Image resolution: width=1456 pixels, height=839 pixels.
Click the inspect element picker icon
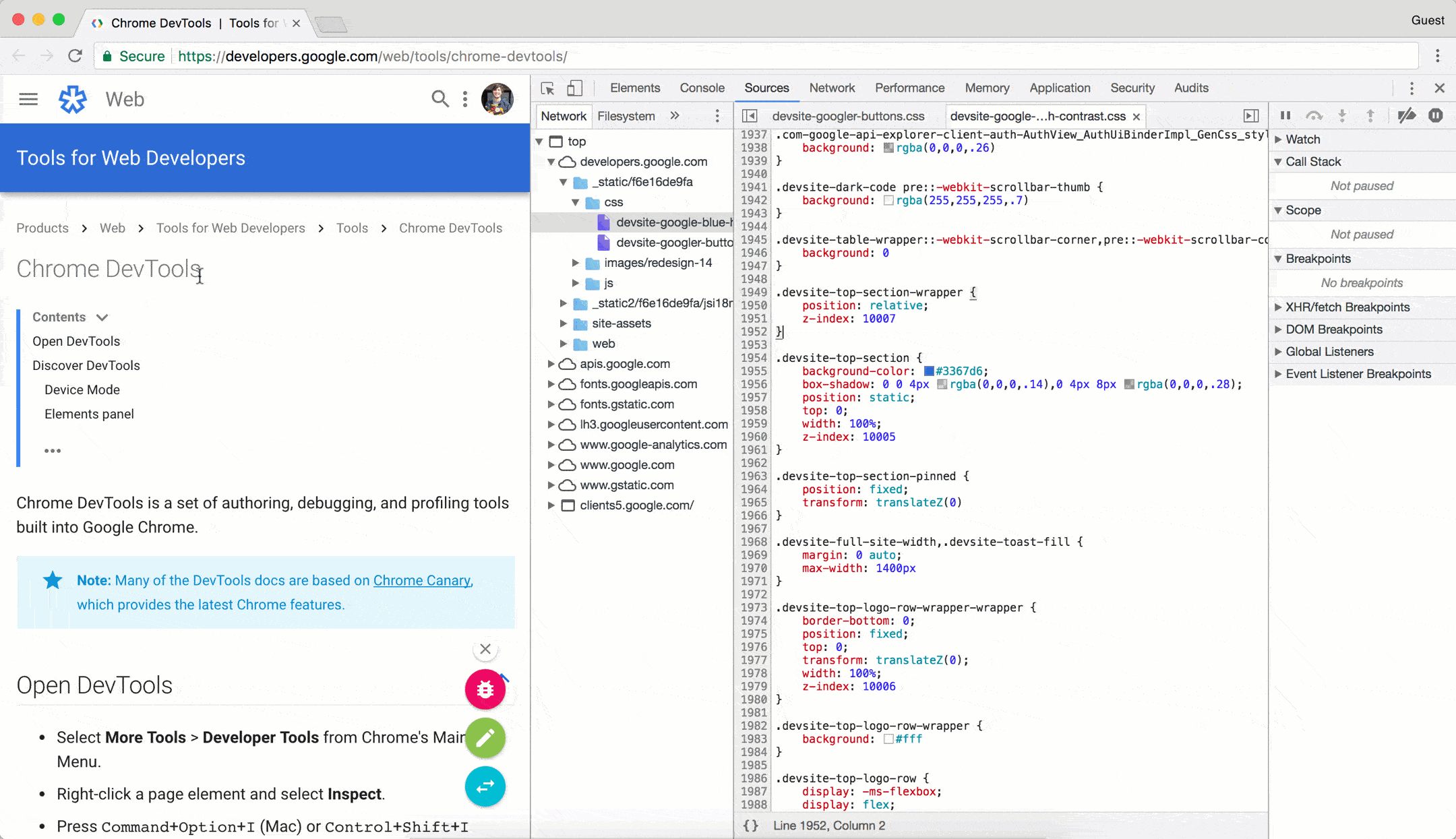click(547, 88)
